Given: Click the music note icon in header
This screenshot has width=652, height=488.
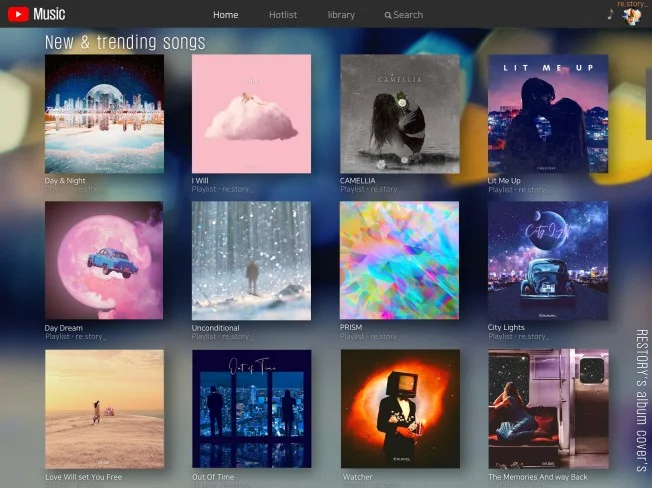Looking at the screenshot, I should 610,14.
